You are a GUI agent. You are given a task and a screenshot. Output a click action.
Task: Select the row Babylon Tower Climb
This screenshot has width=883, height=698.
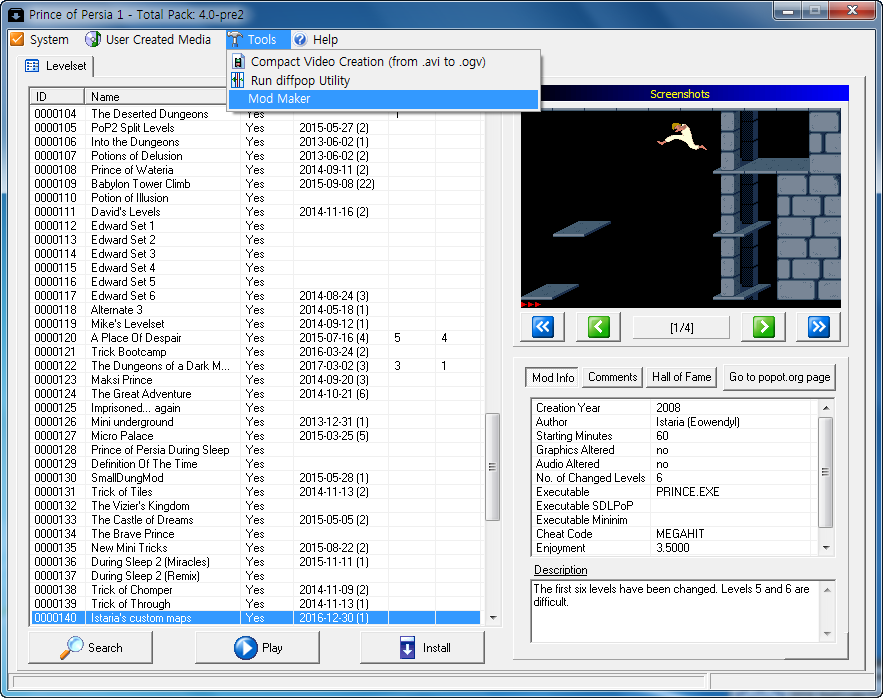(256, 184)
